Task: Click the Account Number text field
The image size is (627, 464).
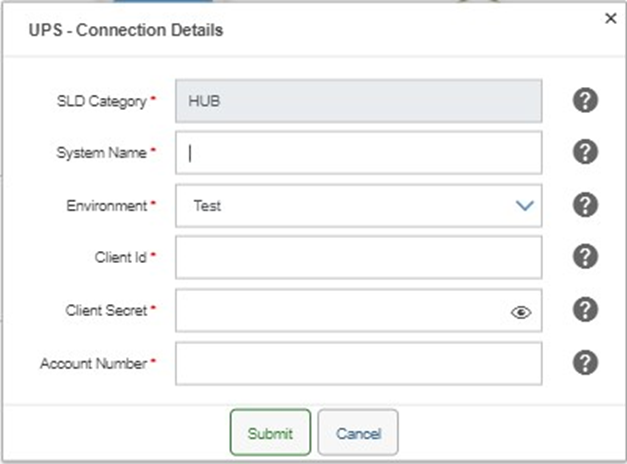Action: [x=358, y=364]
